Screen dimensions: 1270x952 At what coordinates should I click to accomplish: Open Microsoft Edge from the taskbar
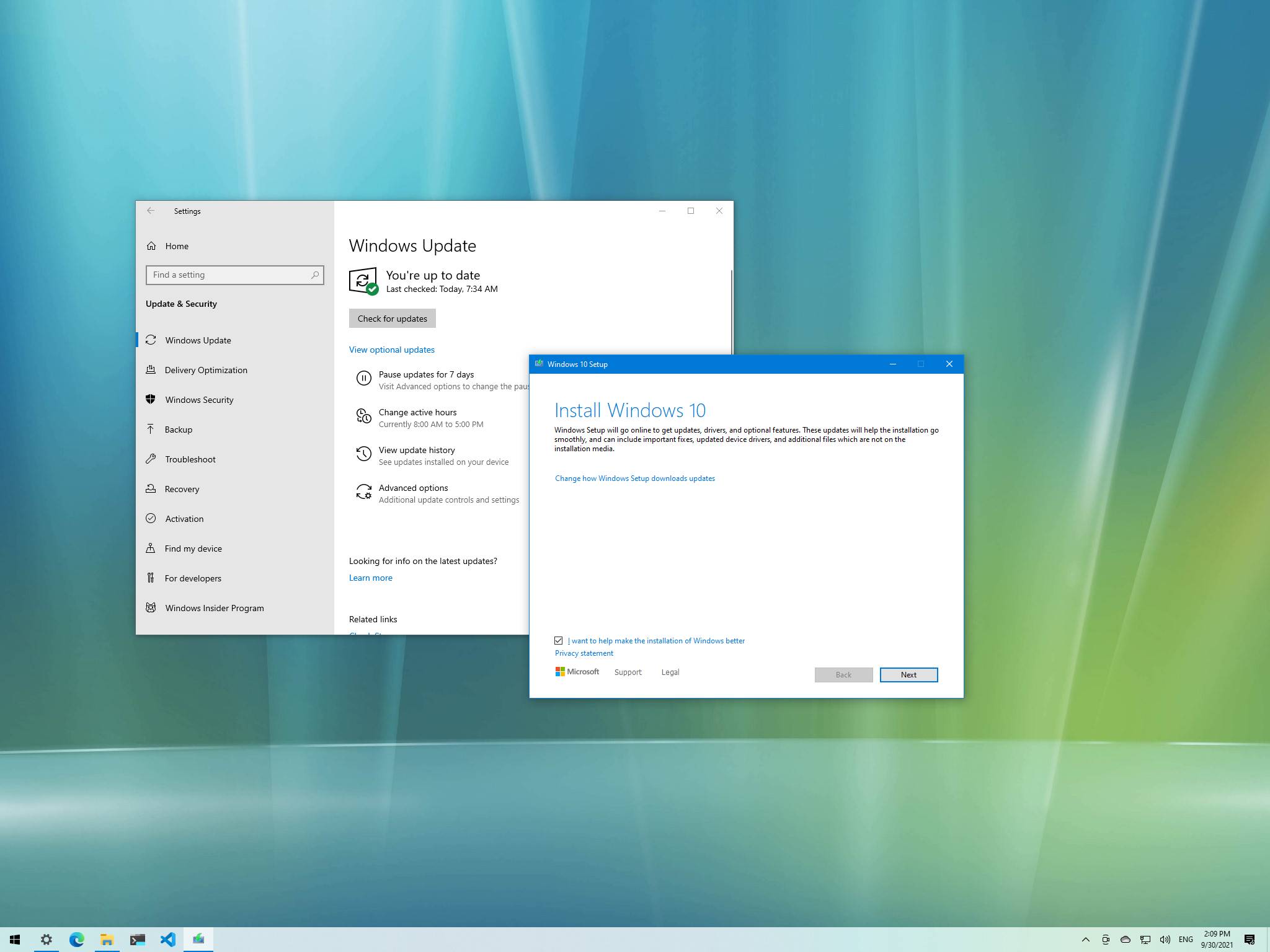click(x=76, y=939)
